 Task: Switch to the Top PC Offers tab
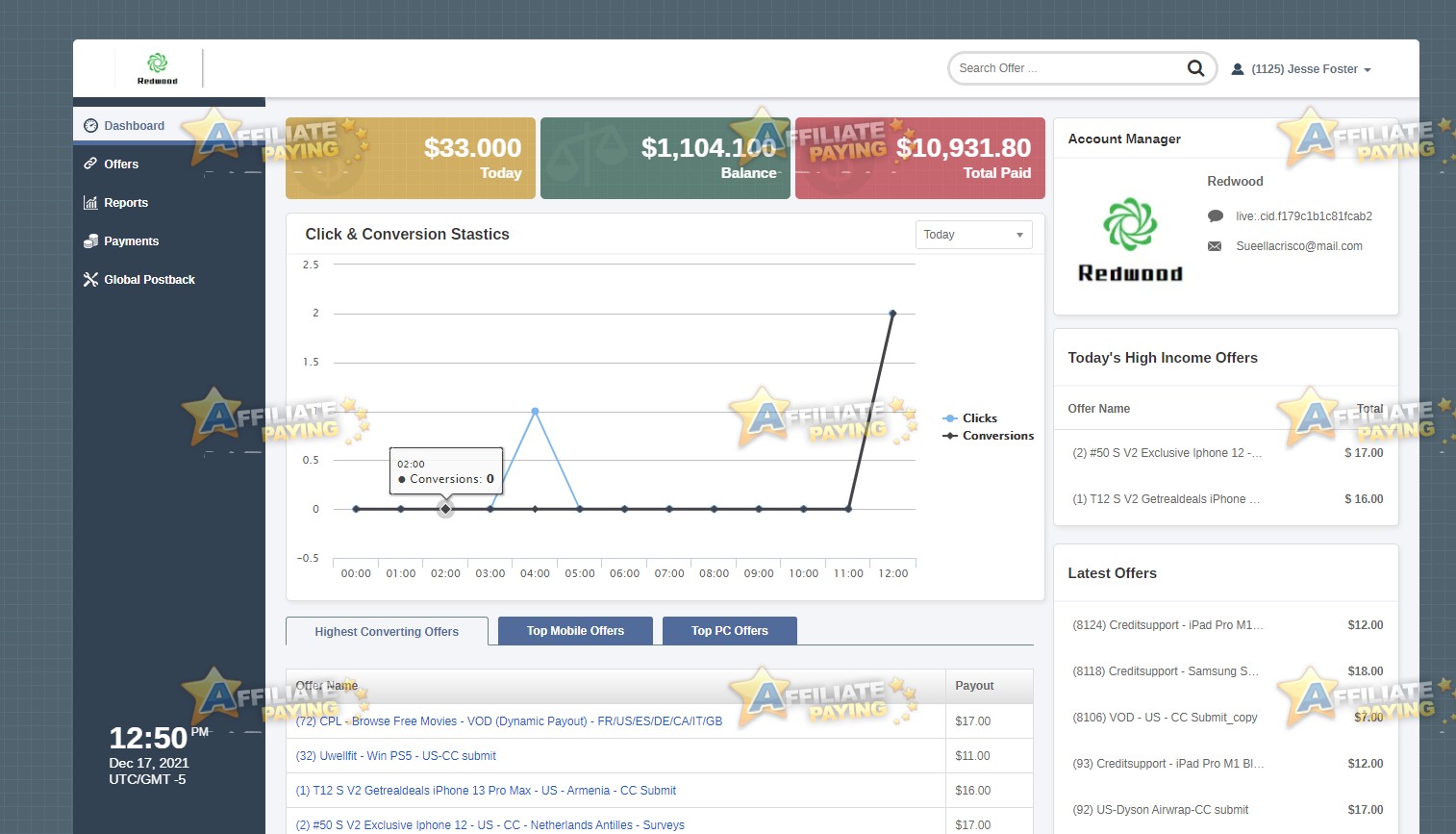(x=729, y=631)
